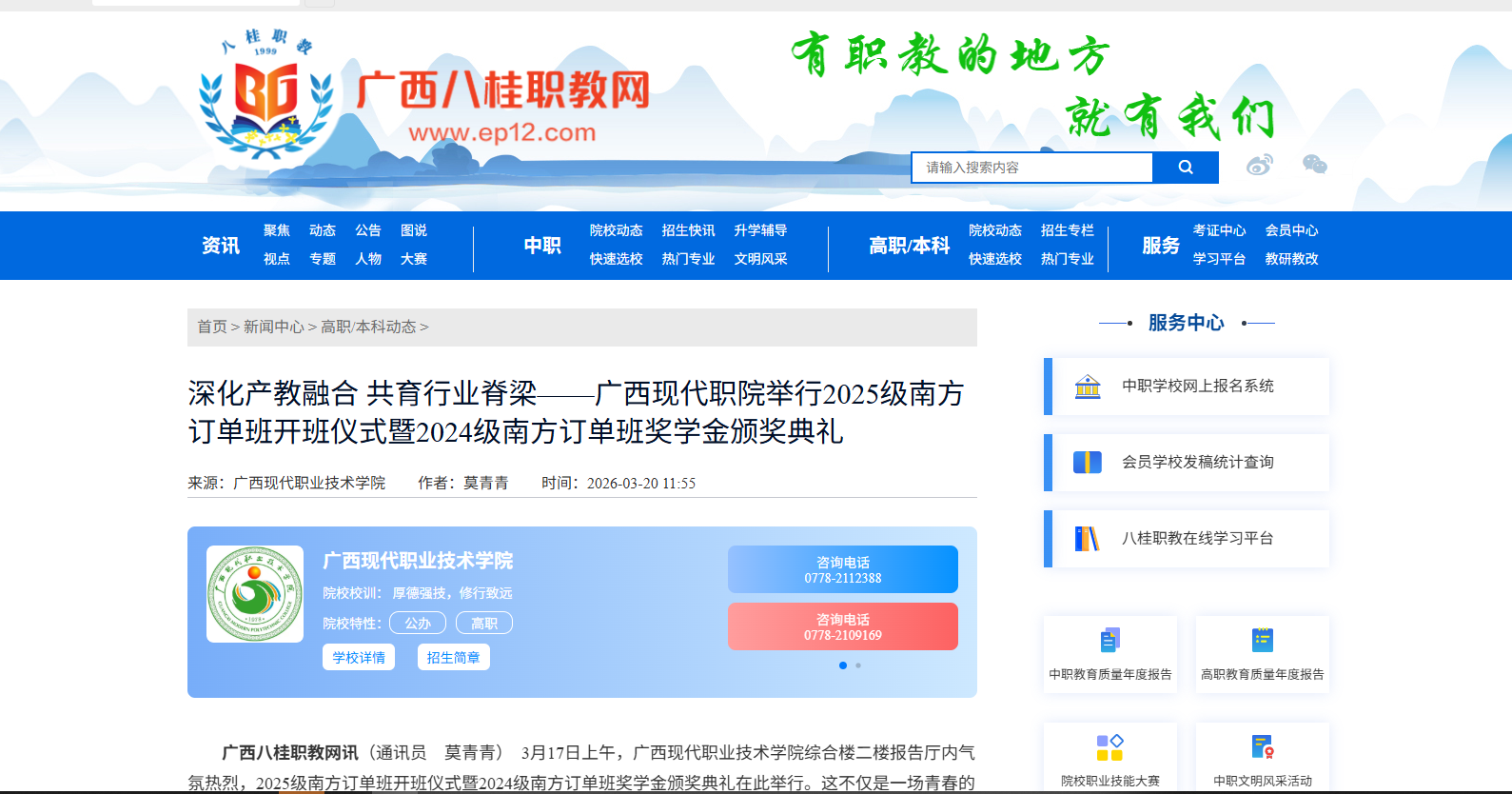
Task: Open the Weibo social icon
Action: [1259, 166]
